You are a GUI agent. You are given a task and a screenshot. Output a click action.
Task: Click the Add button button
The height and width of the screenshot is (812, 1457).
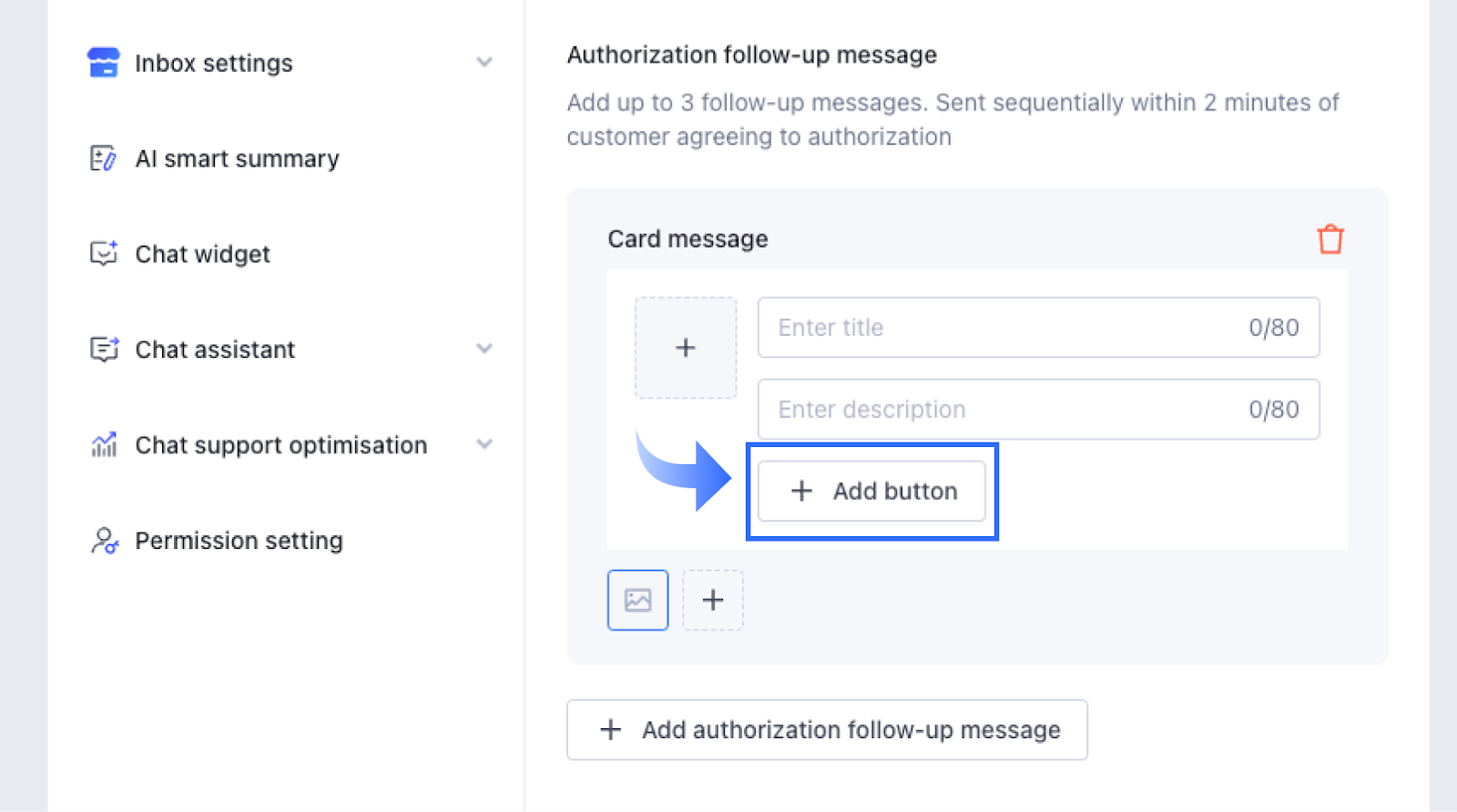[871, 492]
